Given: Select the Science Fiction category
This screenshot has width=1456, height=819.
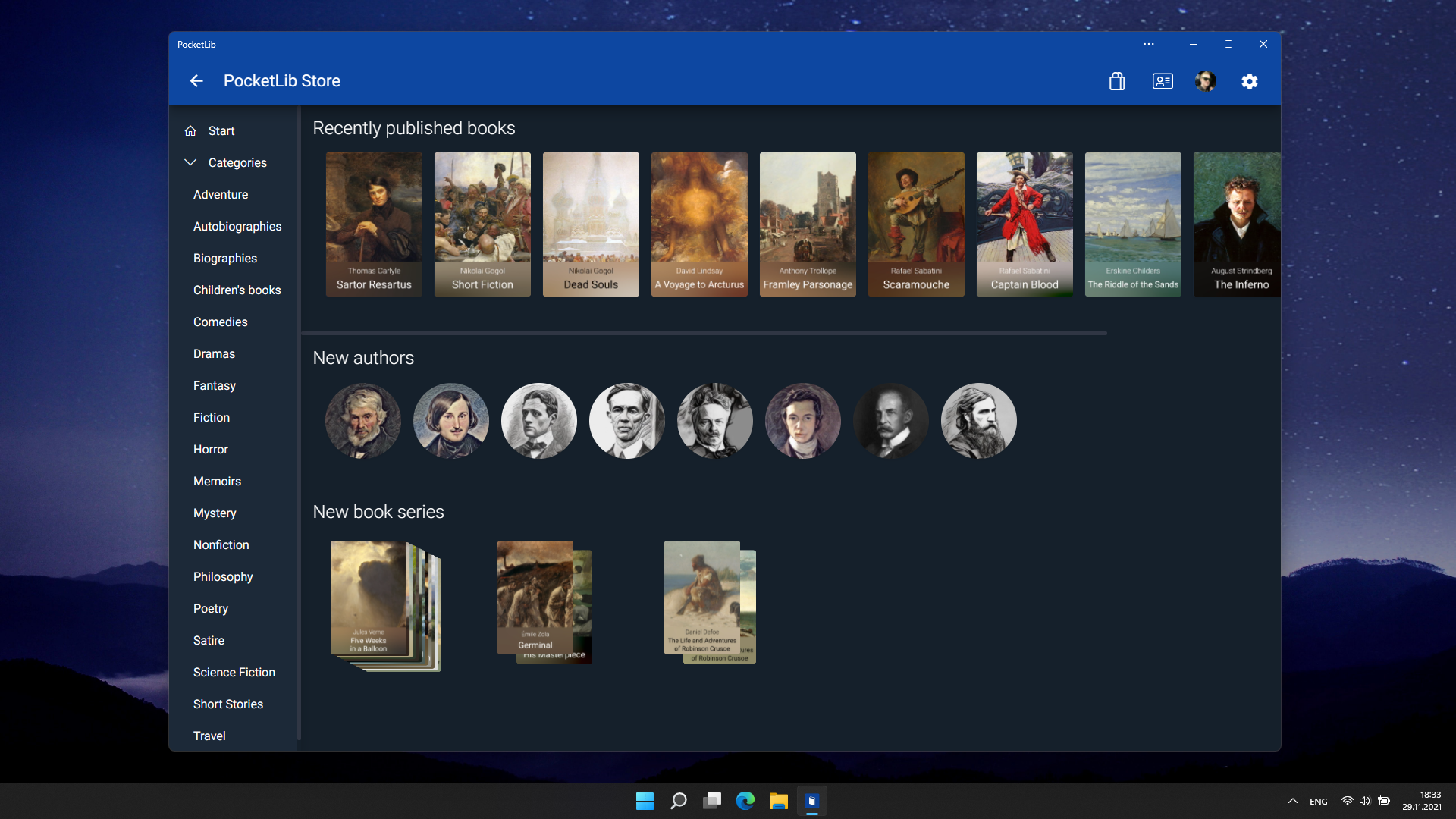Looking at the screenshot, I should point(234,672).
